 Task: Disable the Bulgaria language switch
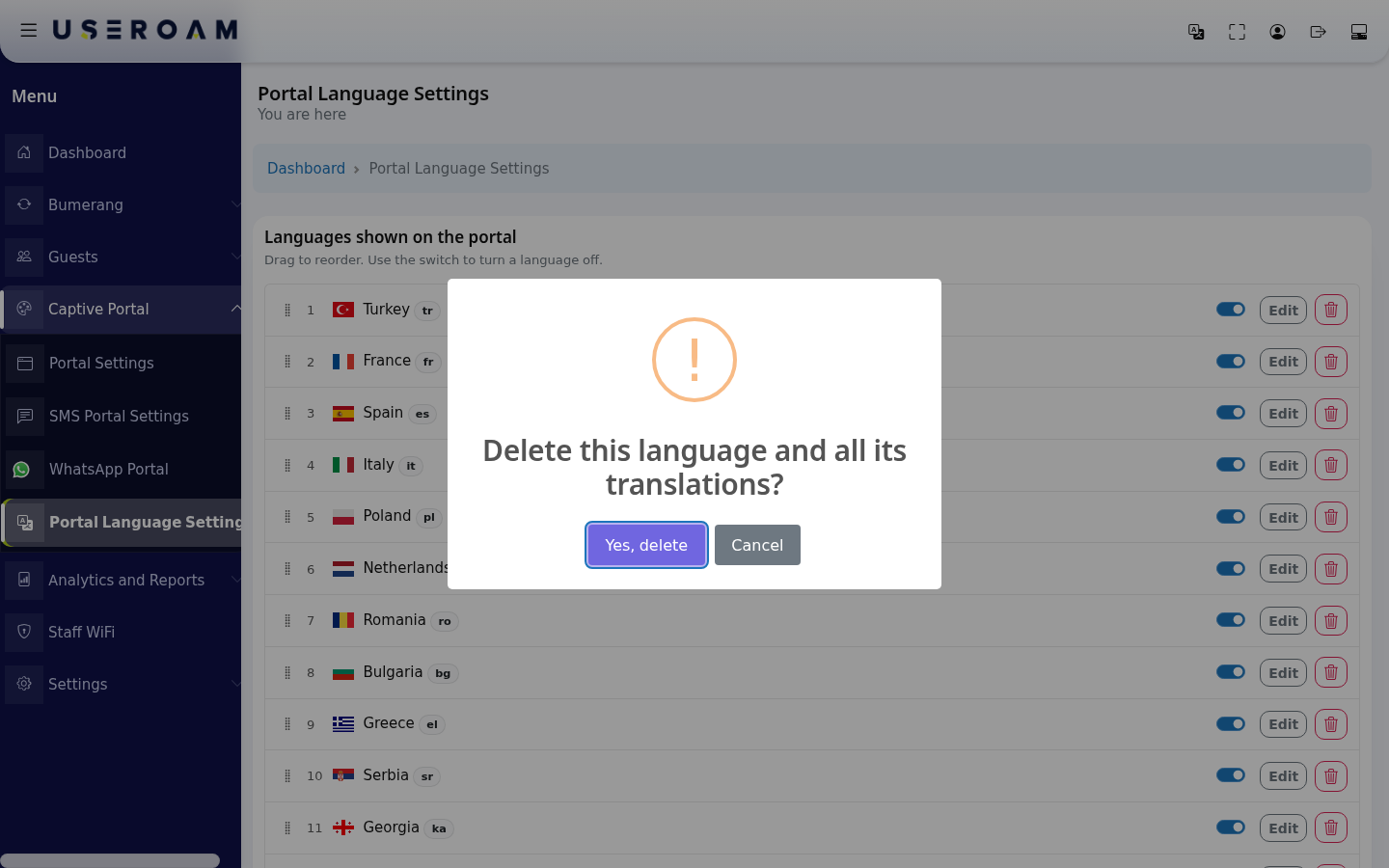click(1231, 672)
